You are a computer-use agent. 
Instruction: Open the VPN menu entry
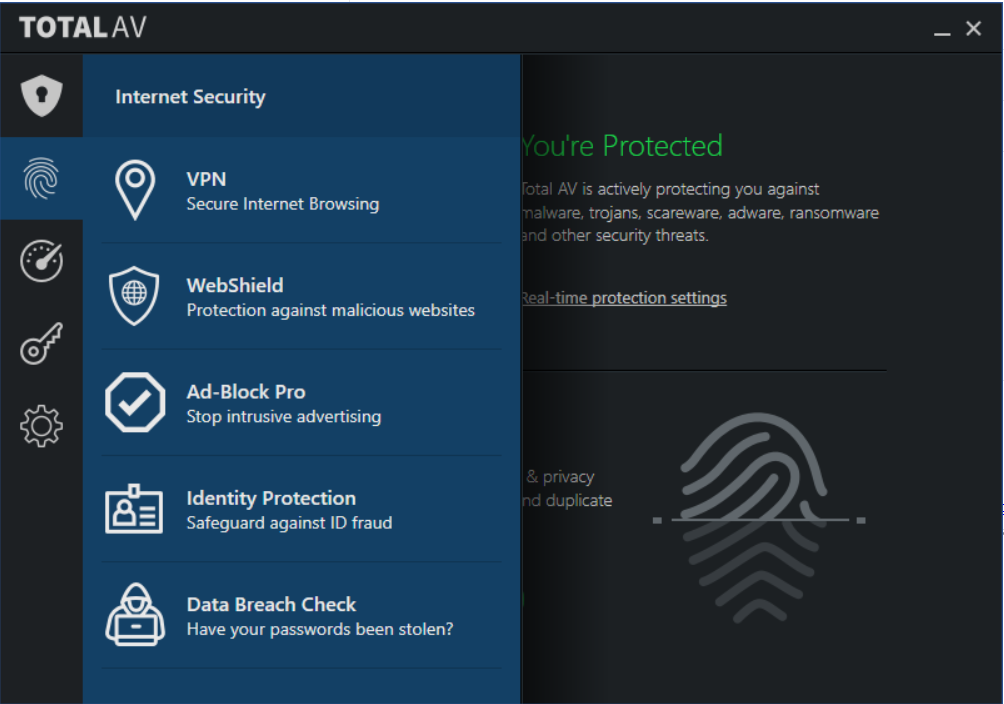pos(302,190)
